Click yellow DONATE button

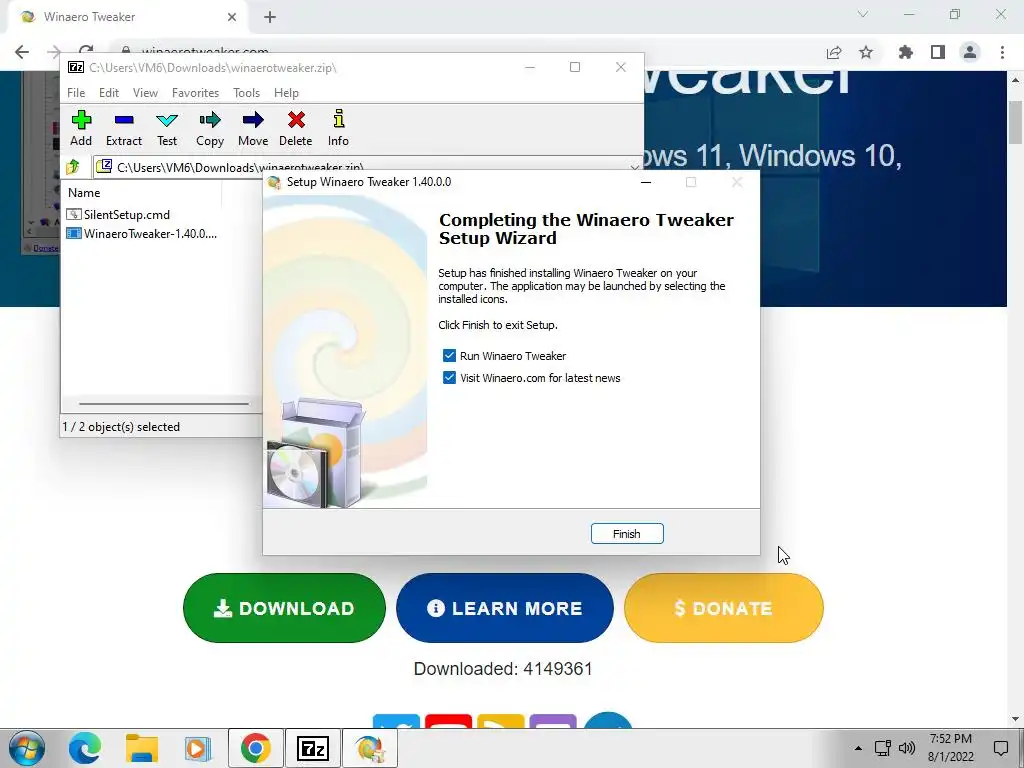[x=724, y=608]
